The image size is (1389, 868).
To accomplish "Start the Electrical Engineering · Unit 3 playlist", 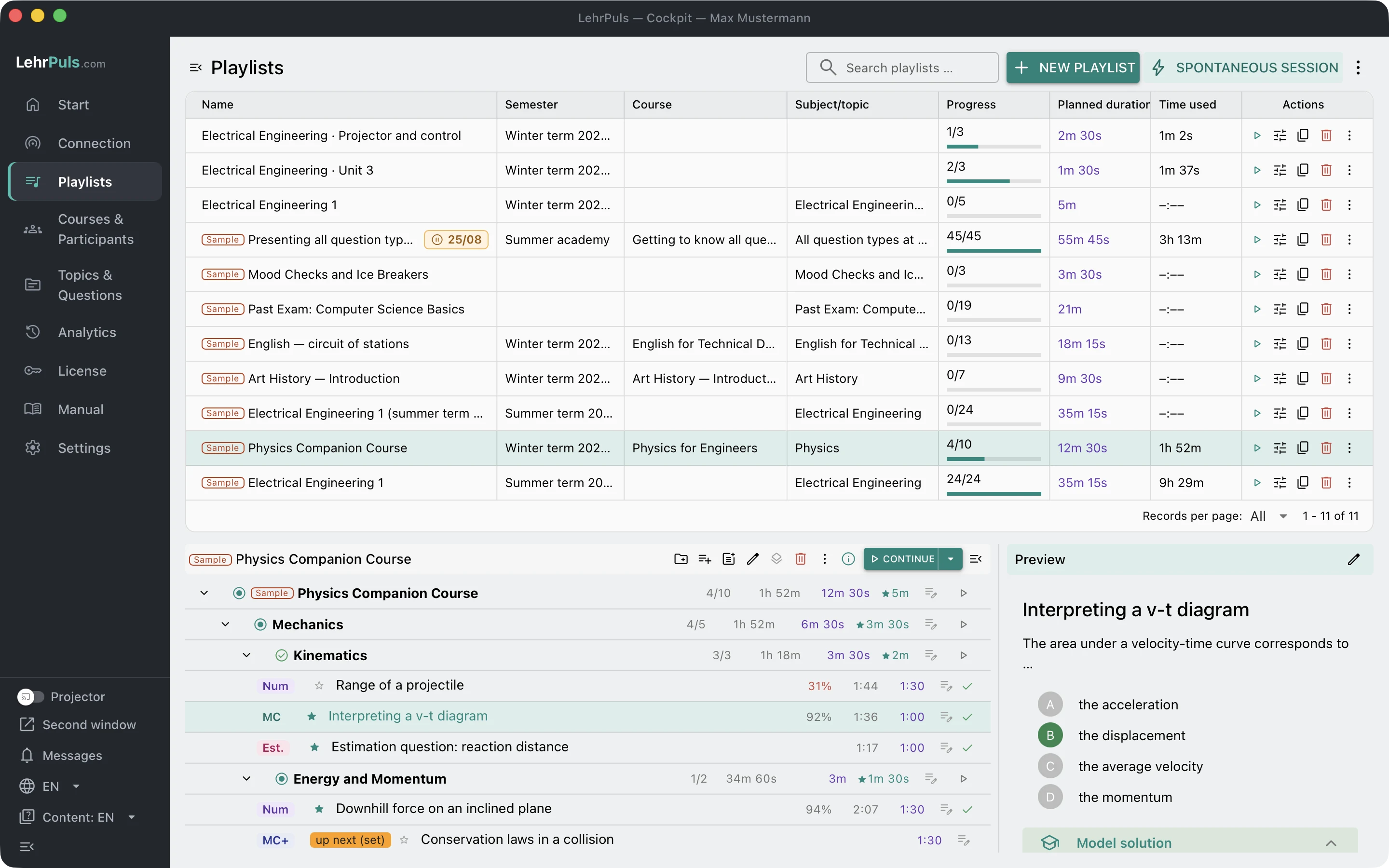I will [1257, 170].
